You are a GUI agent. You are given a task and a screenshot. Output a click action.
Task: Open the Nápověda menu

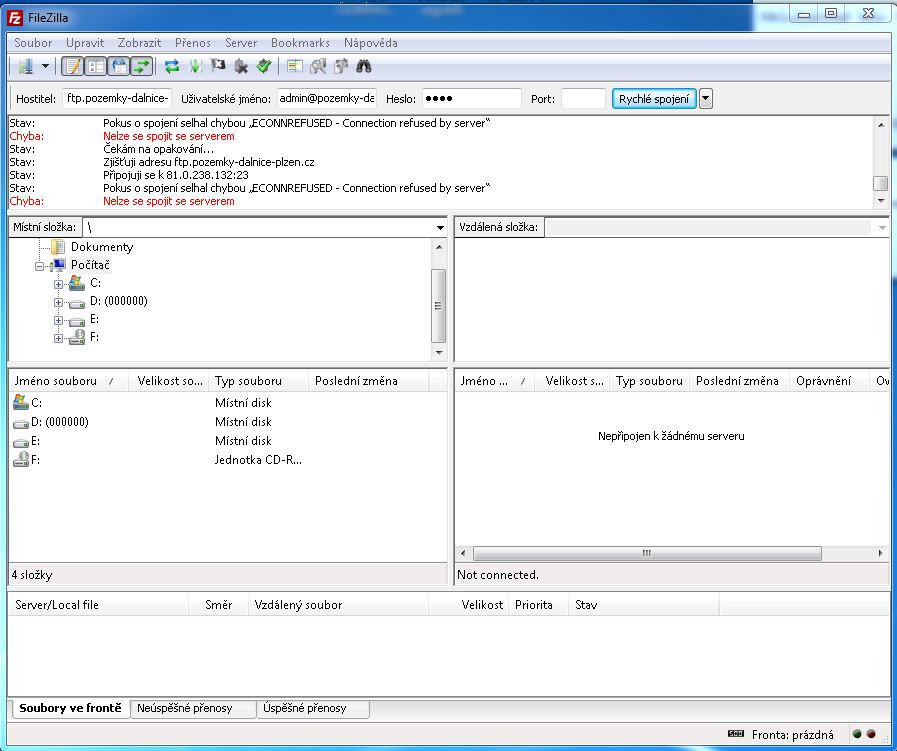click(x=371, y=43)
